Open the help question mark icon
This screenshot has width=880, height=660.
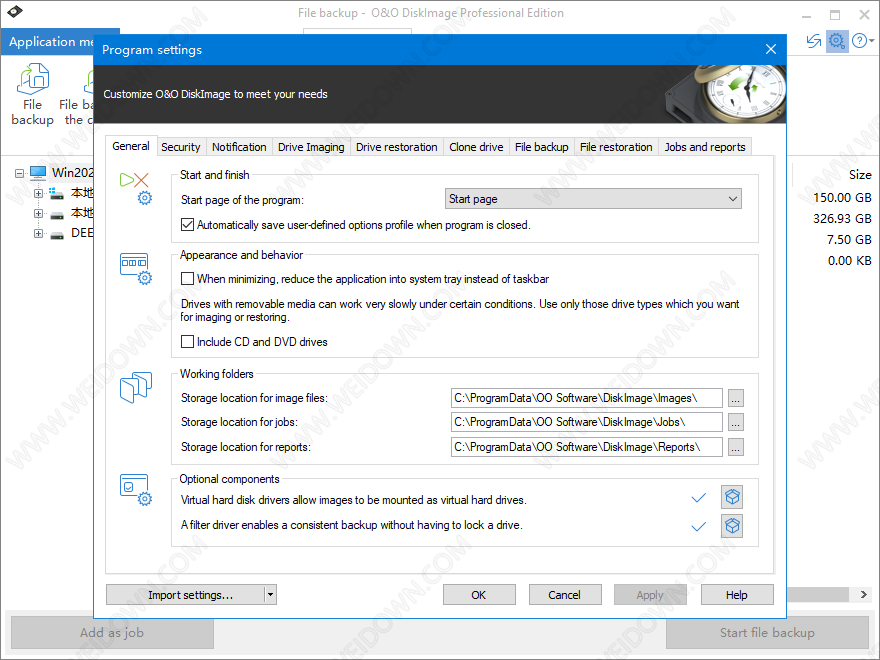859,41
